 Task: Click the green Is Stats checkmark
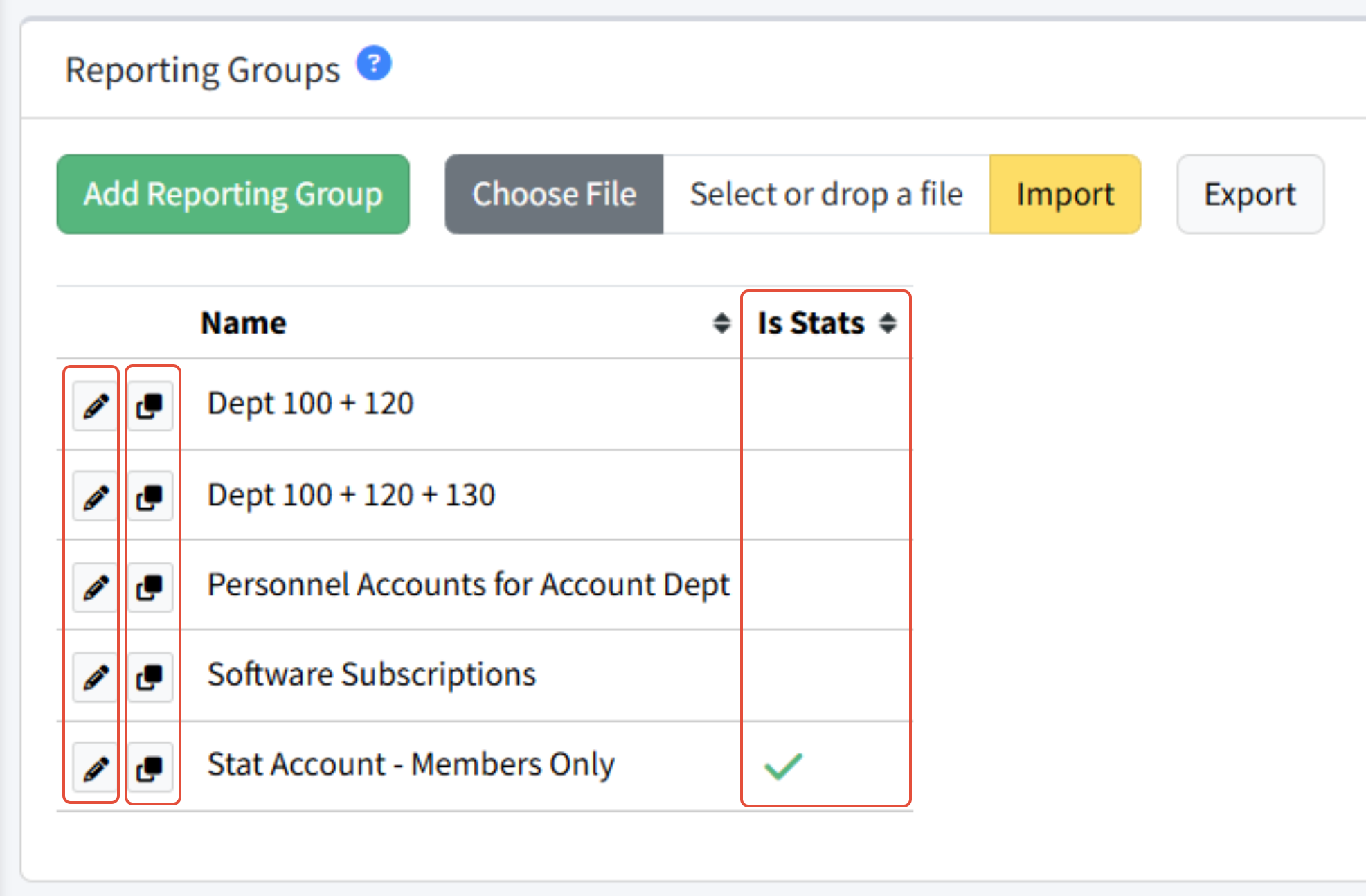tap(783, 766)
